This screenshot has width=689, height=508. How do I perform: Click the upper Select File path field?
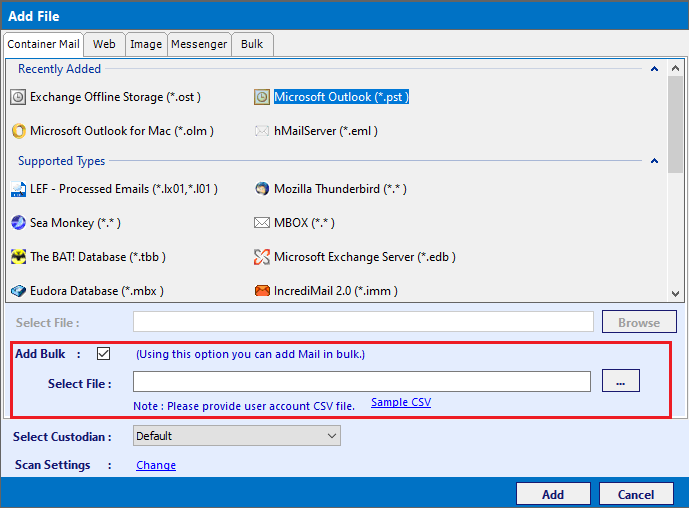[x=363, y=322]
